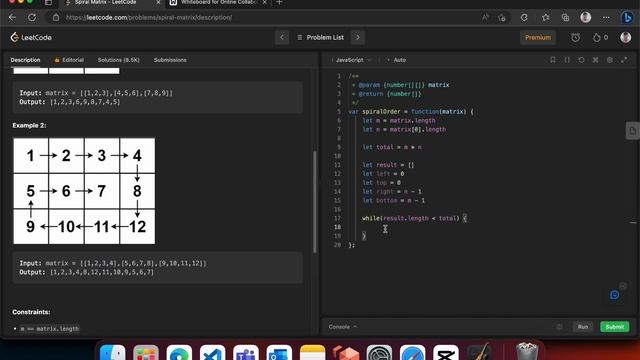Screen dimensions: 640x360
Task: Click 'm == matrix.length' constraint text
Action: (49, 329)
